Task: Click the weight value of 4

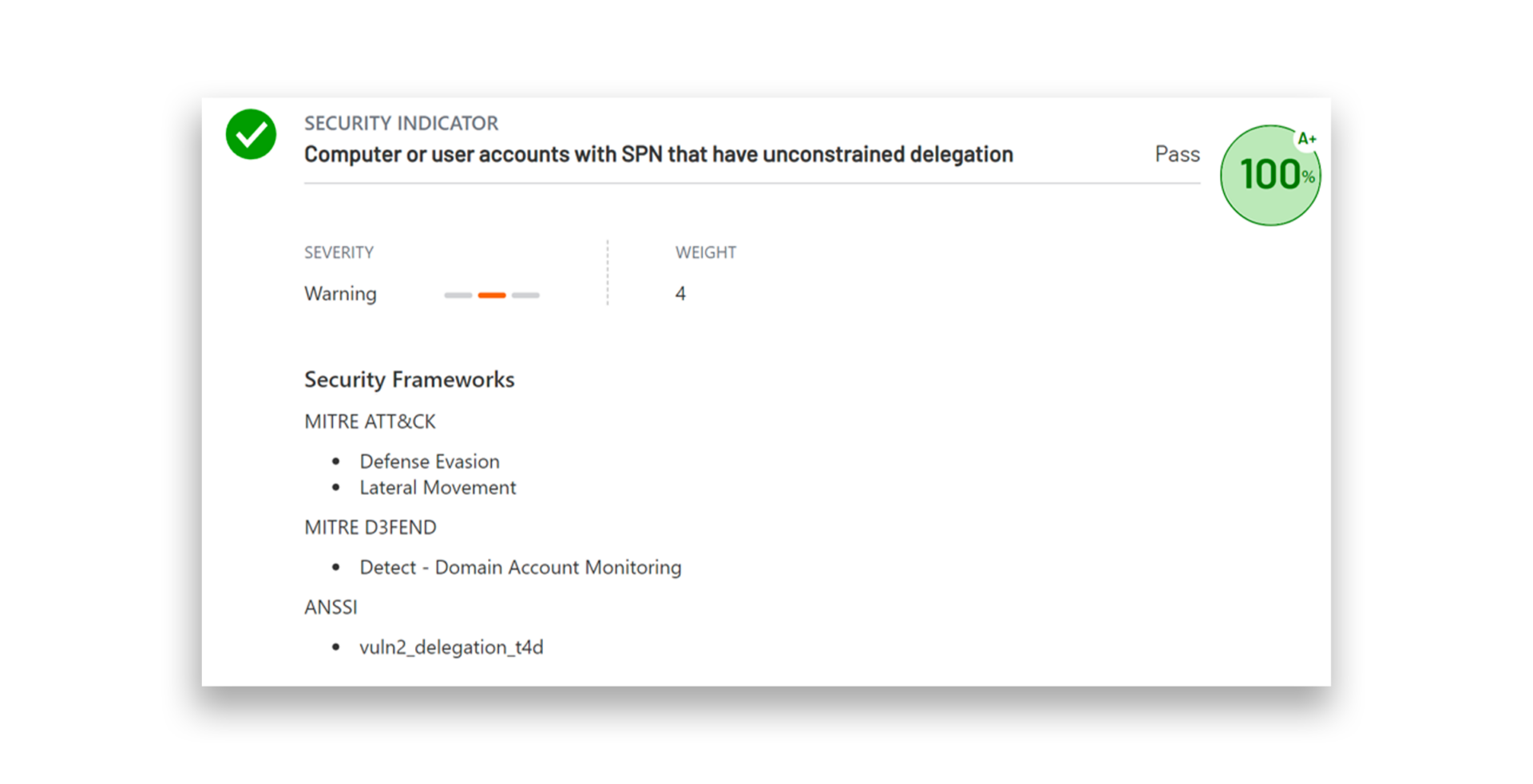Action: click(x=679, y=294)
